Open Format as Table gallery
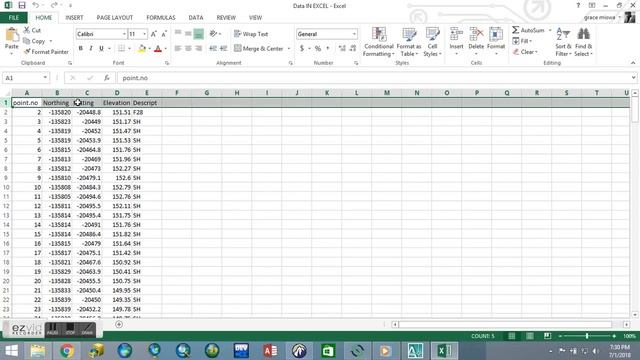Screen dimensions: 640x360 (409, 42)
